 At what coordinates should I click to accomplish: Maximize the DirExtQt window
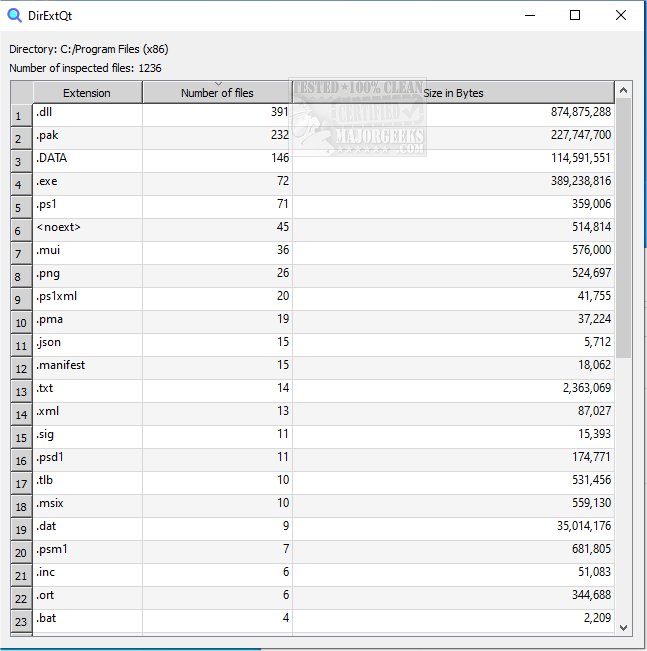pyautogui.click(x=575, y=16)
